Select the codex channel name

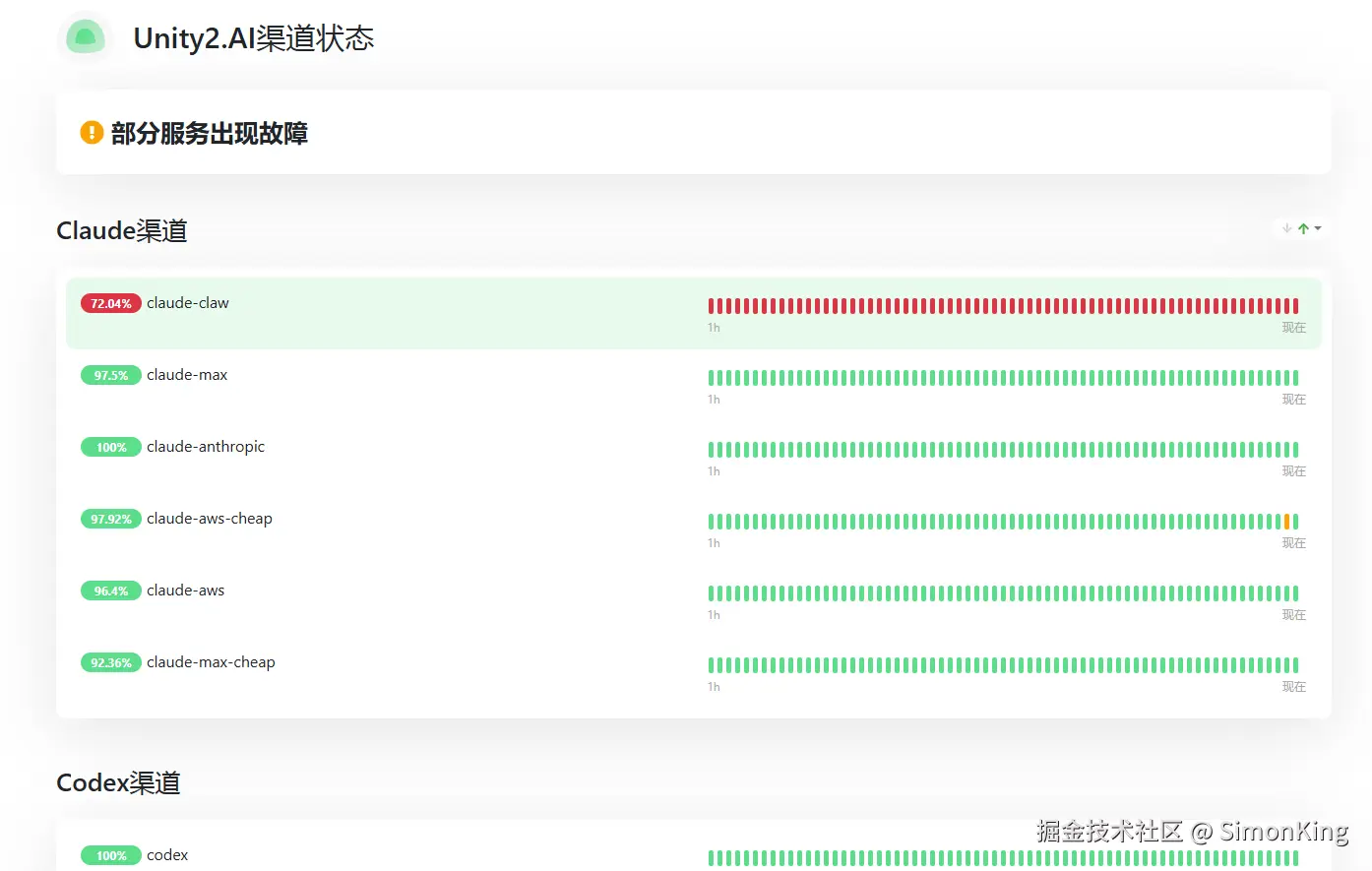[x=167, y=855]
